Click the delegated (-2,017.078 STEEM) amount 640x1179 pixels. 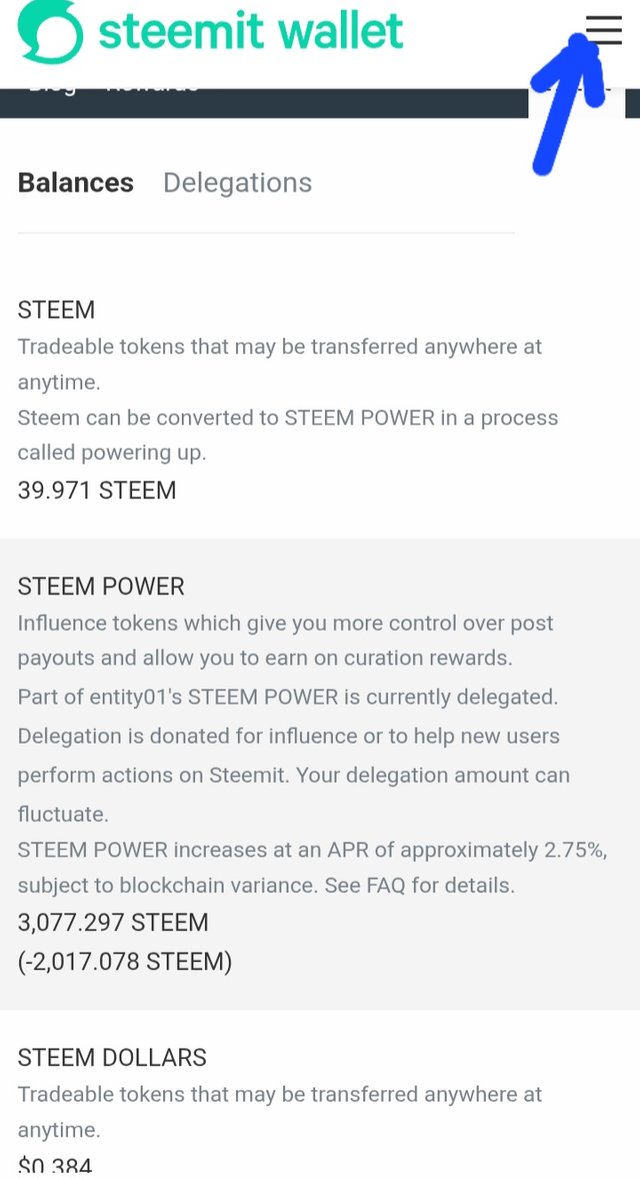[x=125, y=962]
